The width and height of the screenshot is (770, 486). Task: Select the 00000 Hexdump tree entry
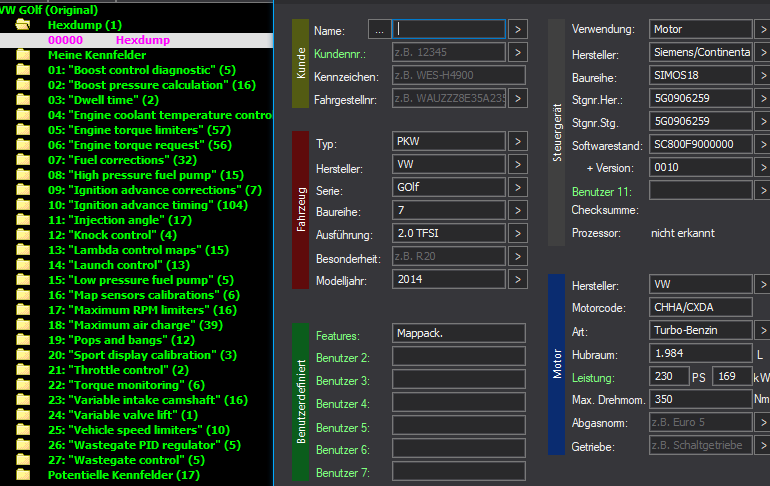pyautogui.click(x=137, y=40)
